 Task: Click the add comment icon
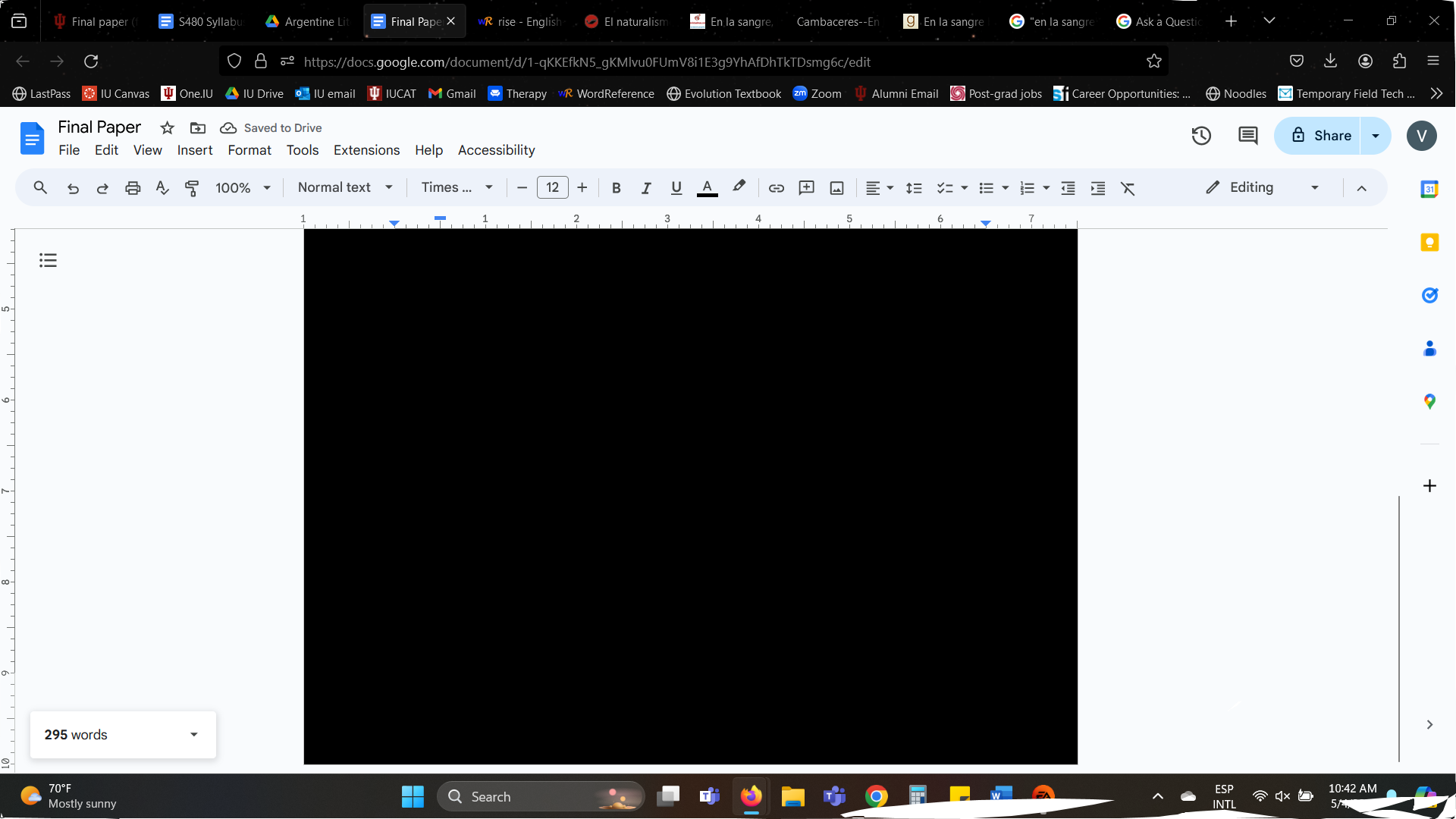(806, 188)
